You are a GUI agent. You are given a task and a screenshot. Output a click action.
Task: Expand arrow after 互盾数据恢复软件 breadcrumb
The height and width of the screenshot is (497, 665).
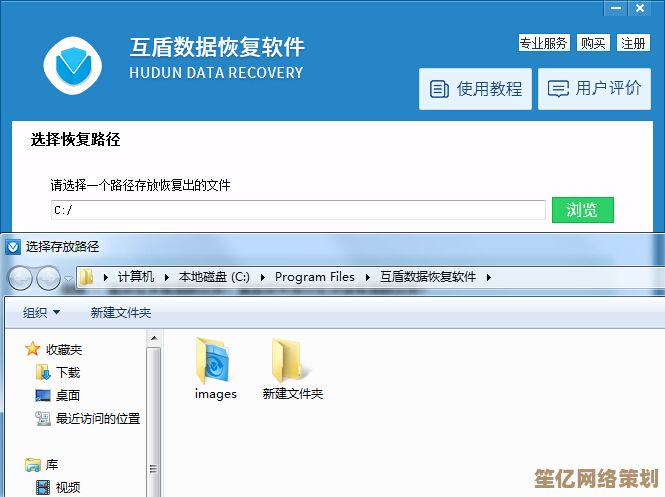click(x=489, y=277)
